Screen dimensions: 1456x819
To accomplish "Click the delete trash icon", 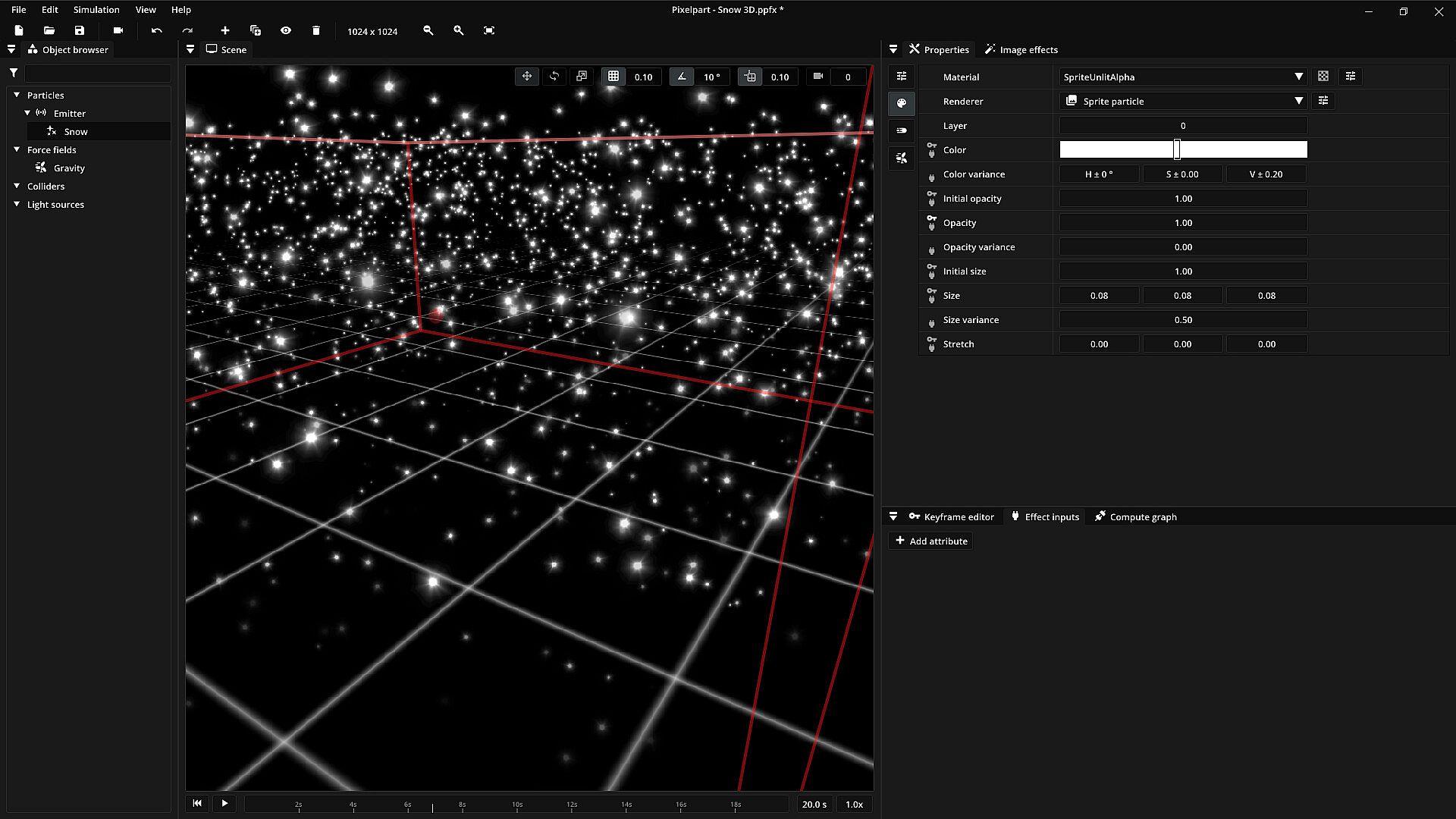I will pyautogui.click(x=316, y=30).
